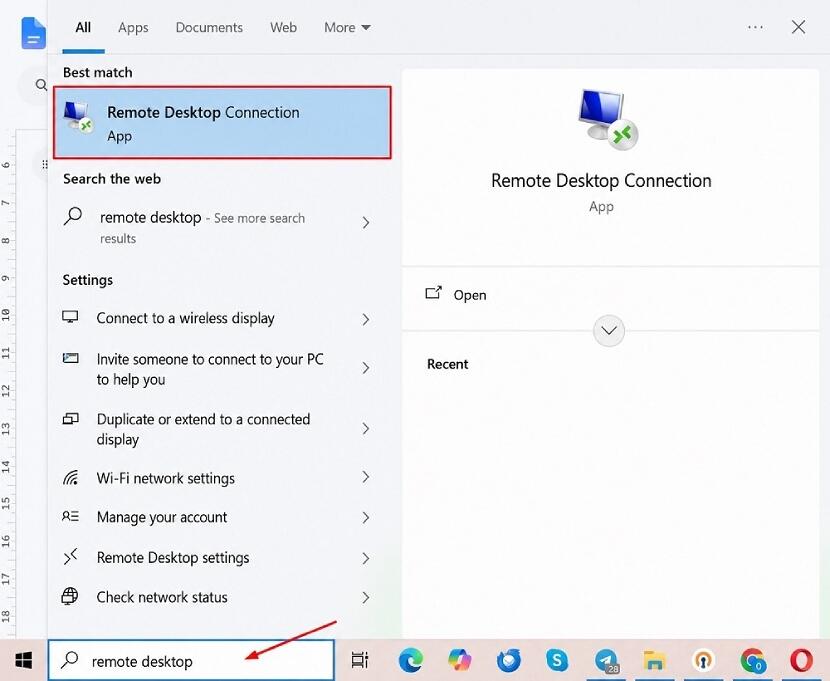Click the Manage your account person icon
The image size is (830, 681).
70,516
